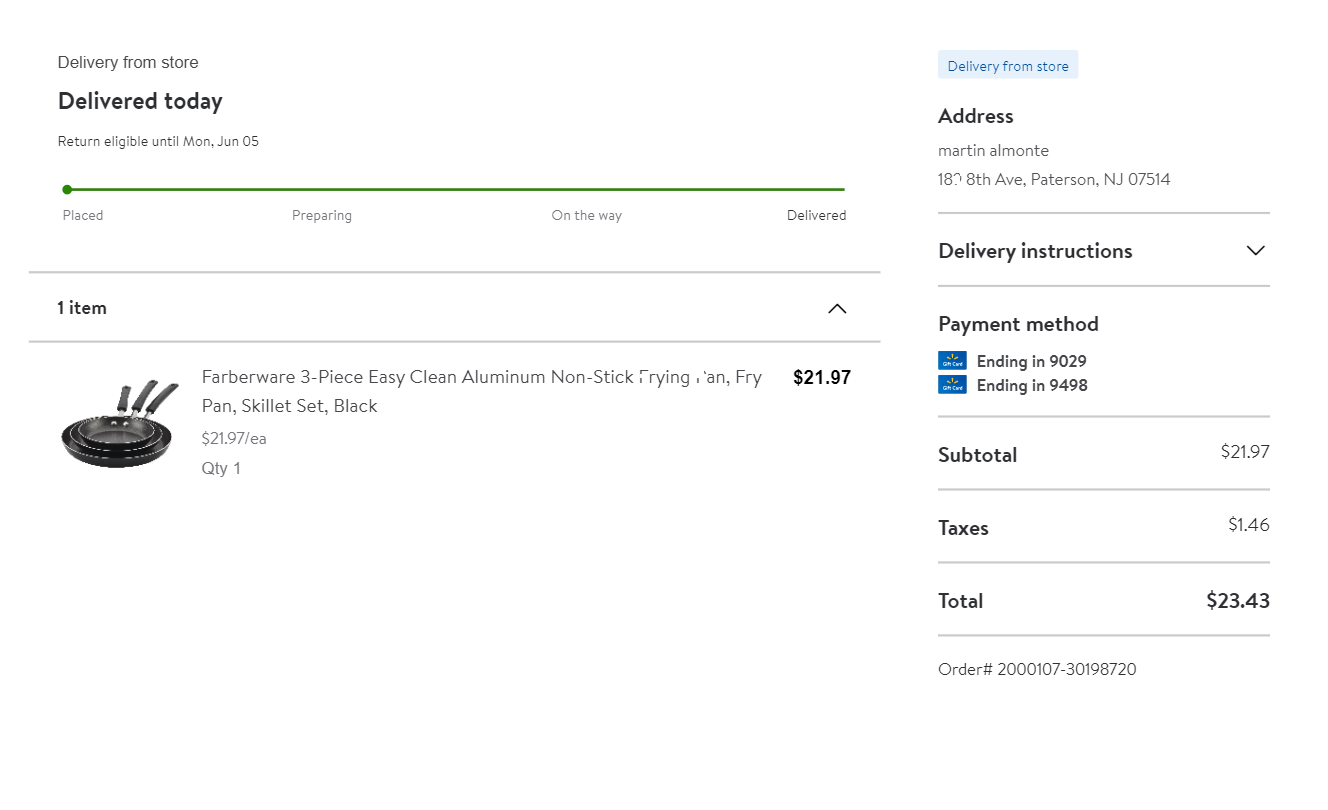1328x810 pixels.
Task: Expand the Delivery instructions chevron
Action: (x=1256, y=250)
